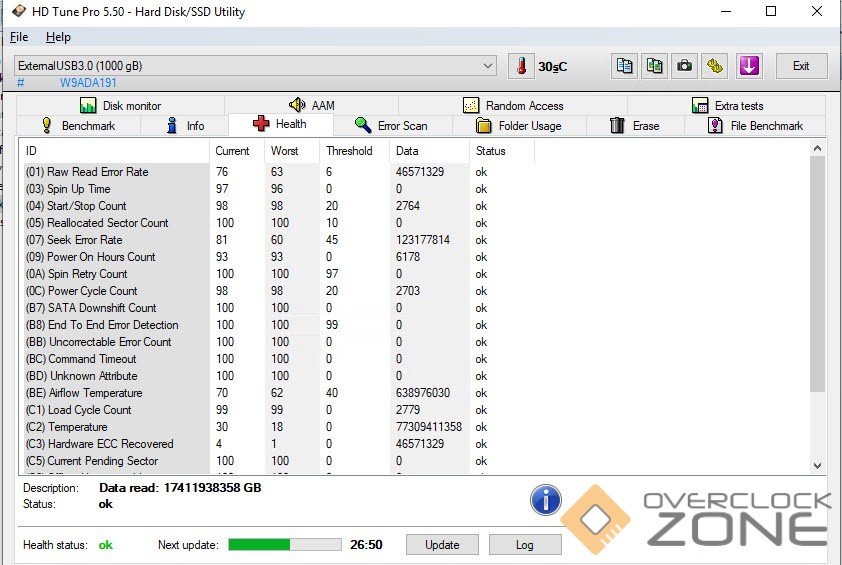Viewport: 842px width, 565px height.
Task: Switch to the File Benchmark tab
Action: coord(755,126)
